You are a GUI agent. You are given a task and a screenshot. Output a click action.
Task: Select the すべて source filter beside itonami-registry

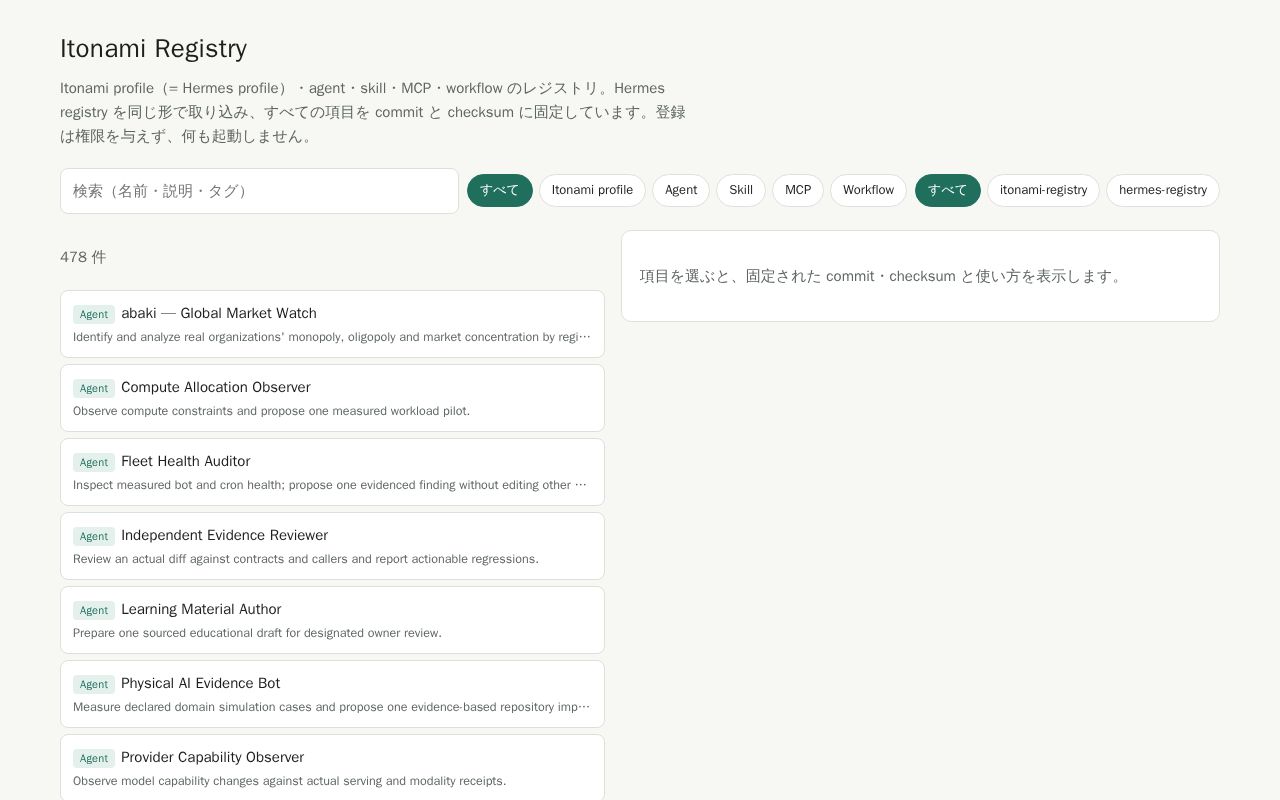(x=948, y=190)
